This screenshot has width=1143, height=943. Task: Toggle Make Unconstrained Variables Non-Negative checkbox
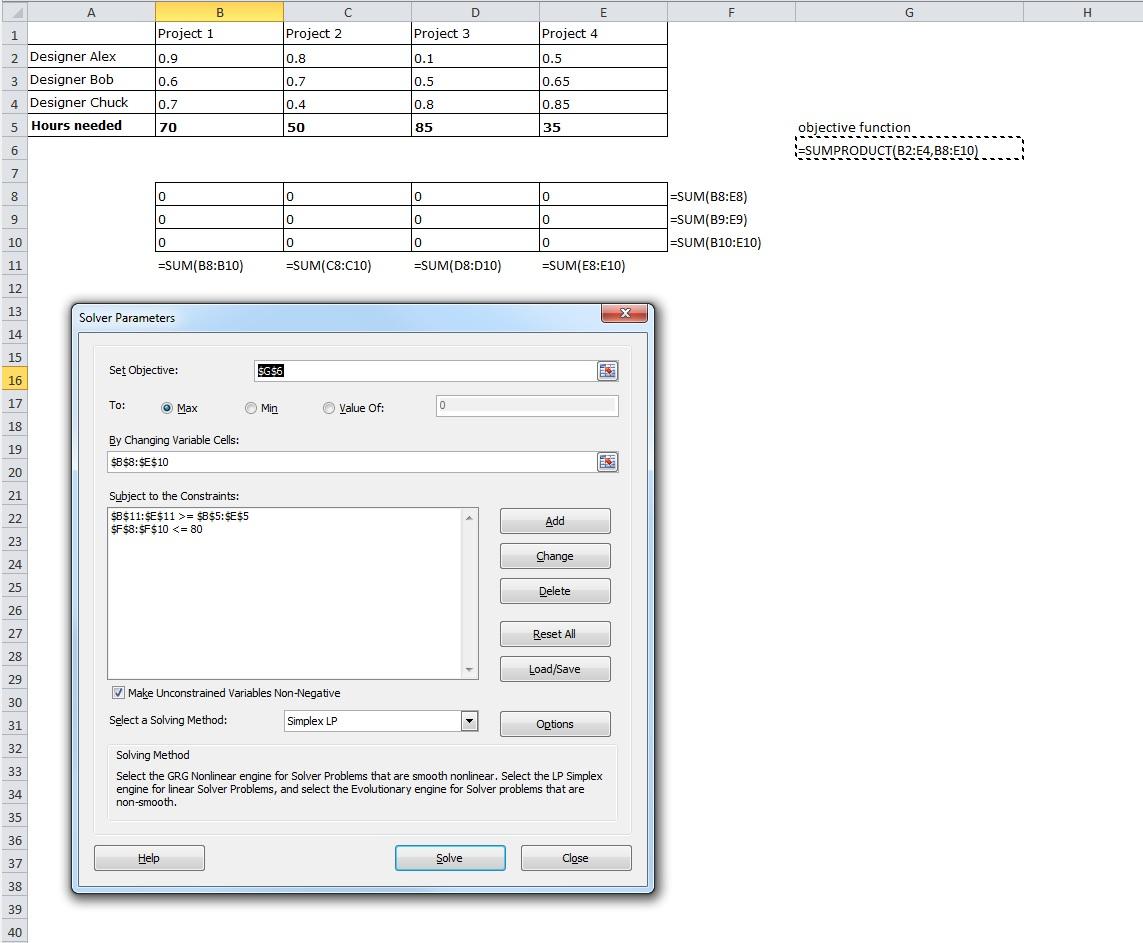(x=118, y=693)
